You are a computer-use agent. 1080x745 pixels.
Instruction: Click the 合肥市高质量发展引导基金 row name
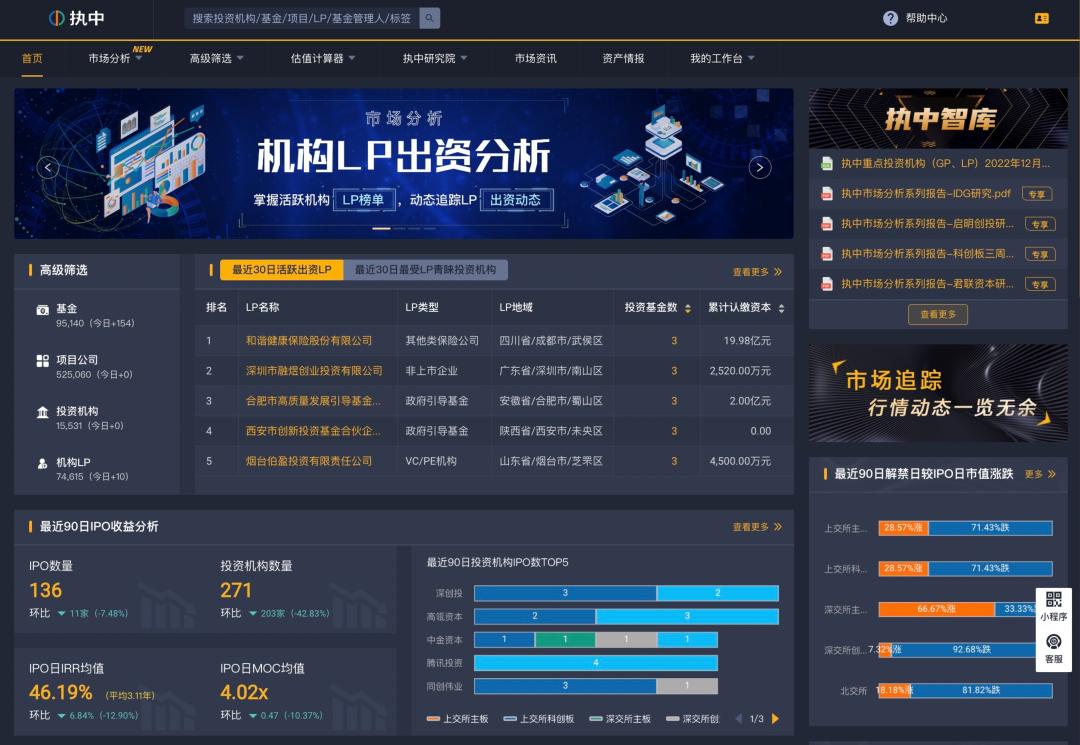tap(313, 401)
